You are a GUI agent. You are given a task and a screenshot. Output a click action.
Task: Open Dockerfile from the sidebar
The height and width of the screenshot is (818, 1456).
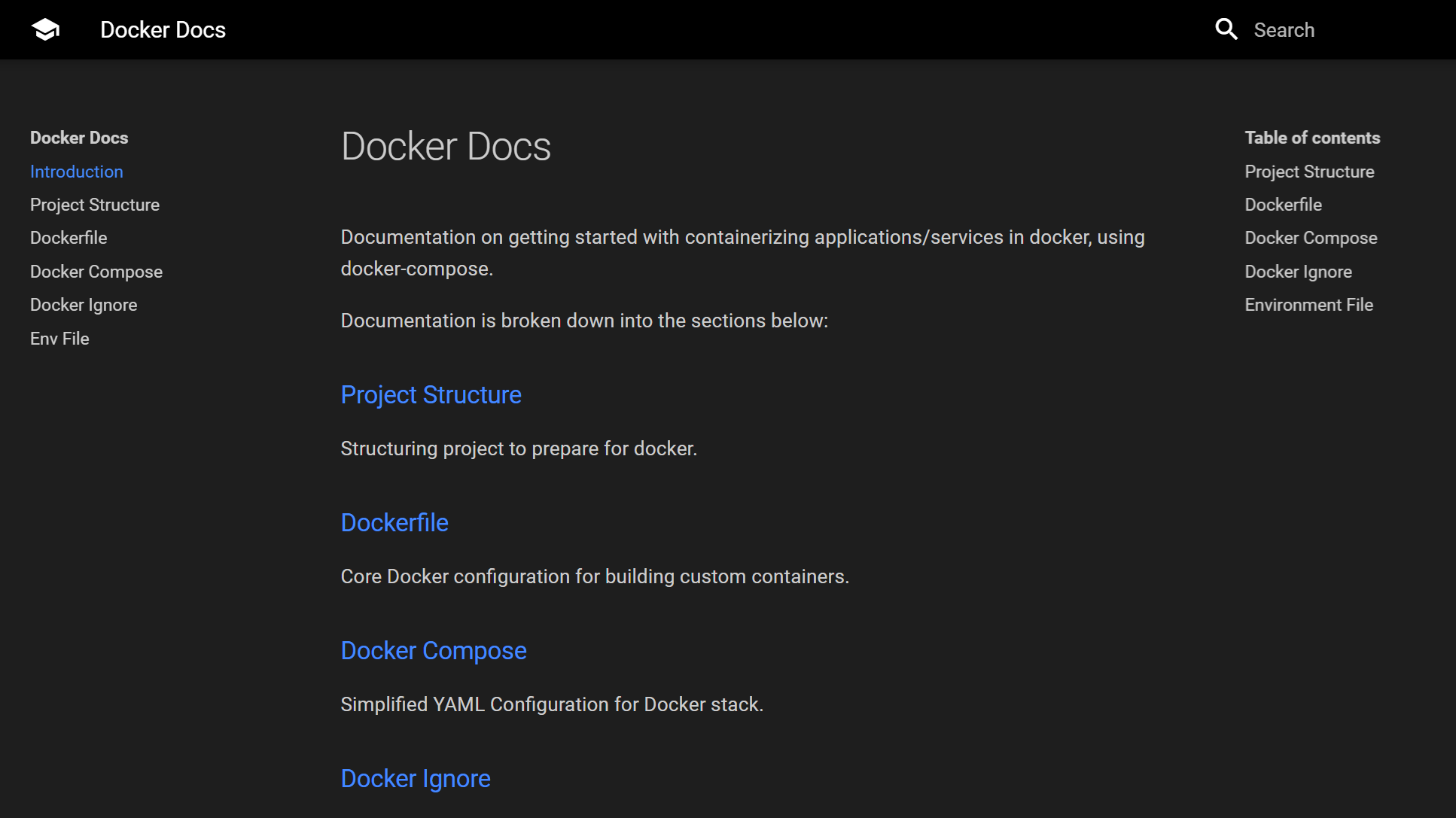[x=69, y=238]
